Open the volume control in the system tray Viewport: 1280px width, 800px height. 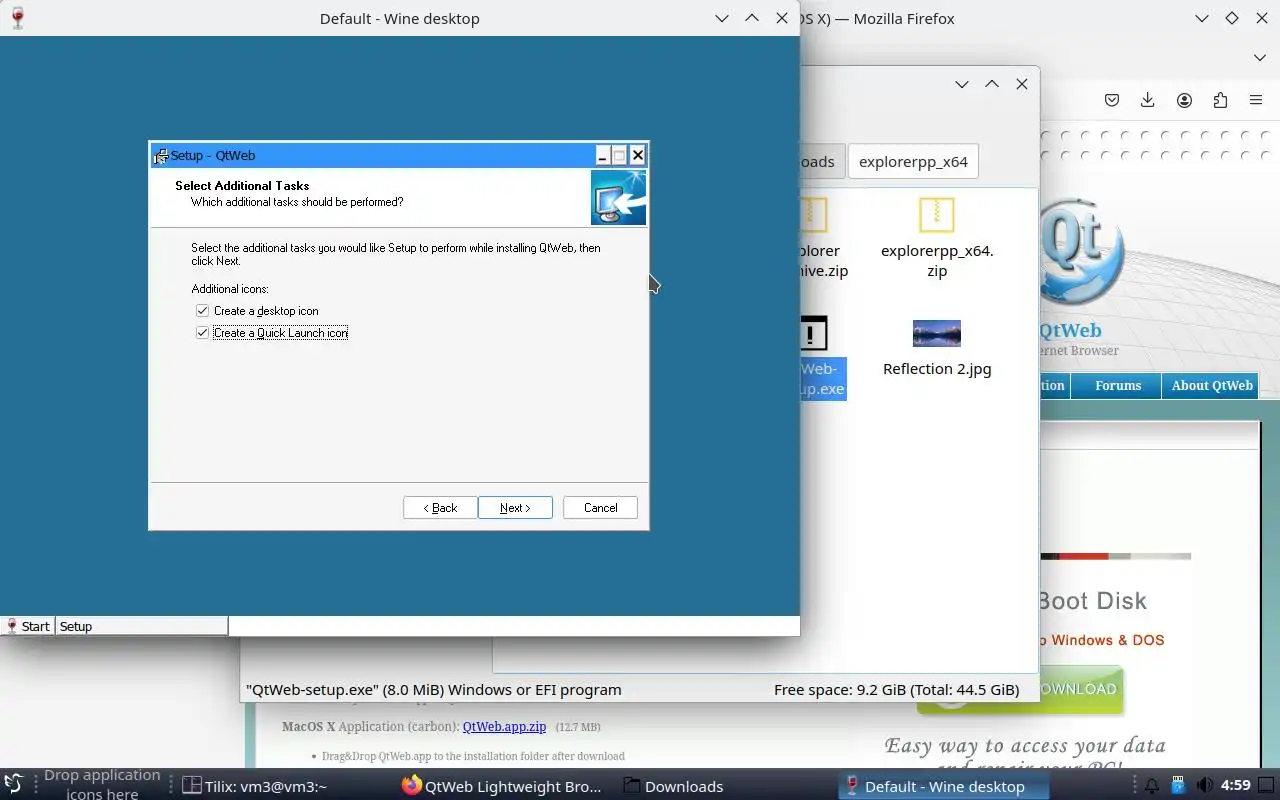point(1205,786)
